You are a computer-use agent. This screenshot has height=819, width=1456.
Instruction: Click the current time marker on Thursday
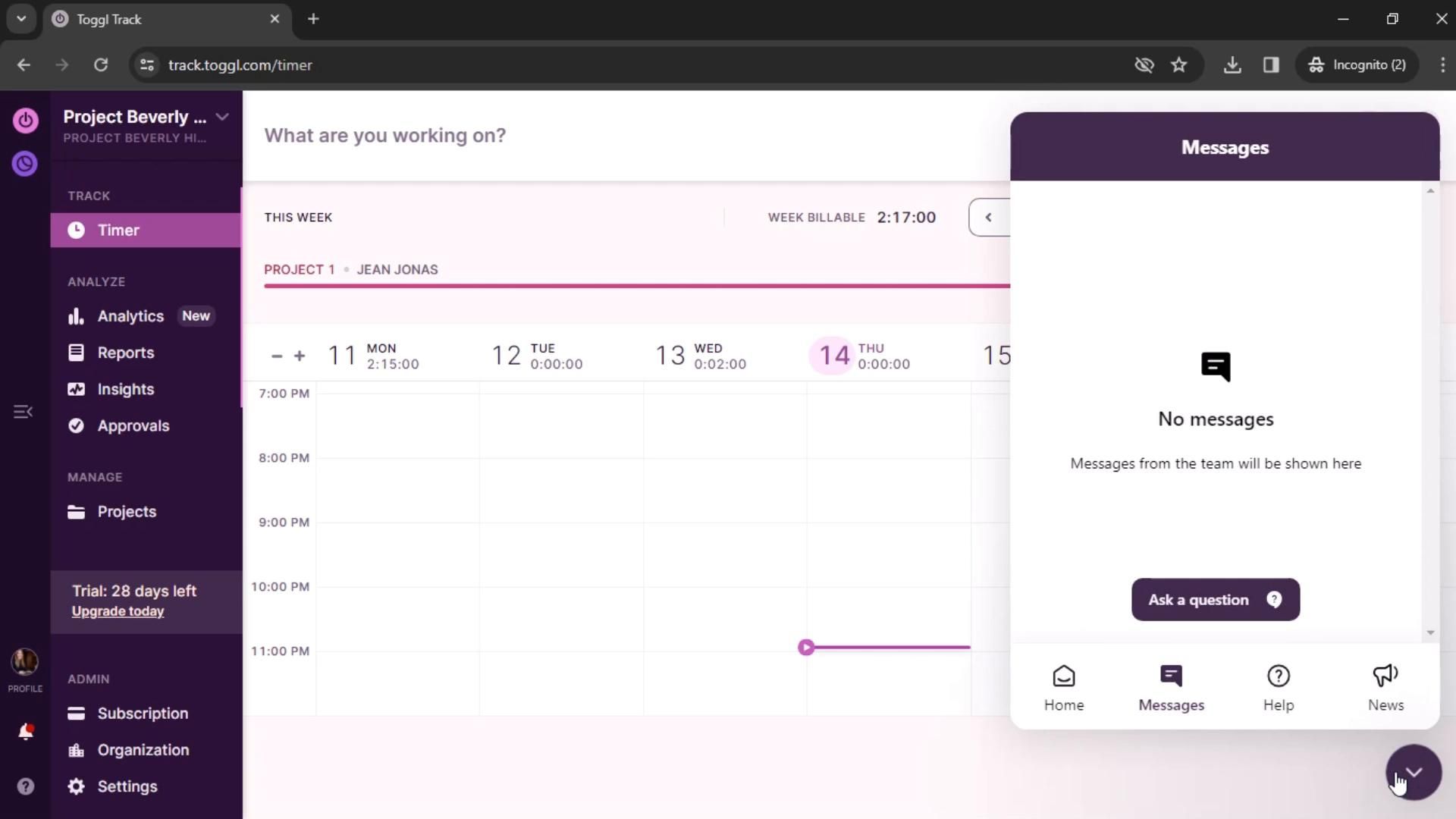click(806, 648)
